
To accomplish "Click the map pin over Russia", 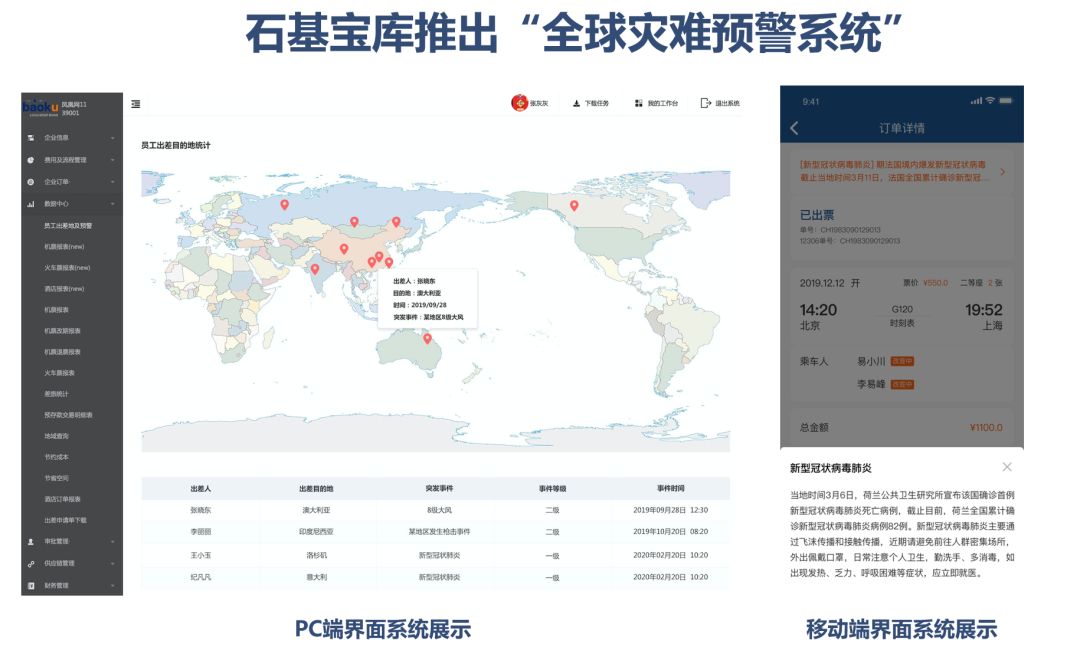I will (x=284, y=204).
